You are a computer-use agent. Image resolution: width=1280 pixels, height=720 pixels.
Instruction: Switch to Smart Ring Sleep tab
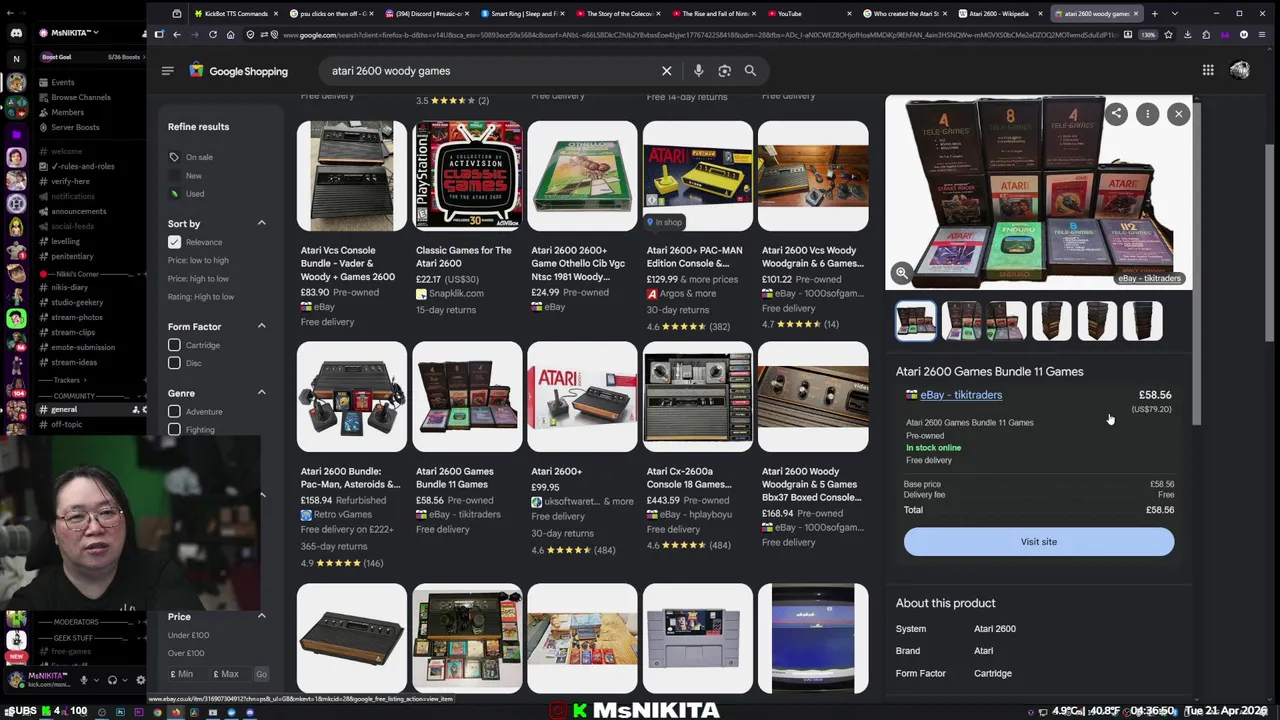point(521,14)
